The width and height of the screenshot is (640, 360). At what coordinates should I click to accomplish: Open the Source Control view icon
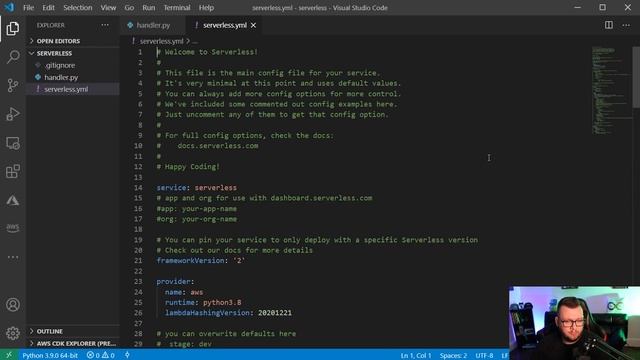[x=13, y=85]
